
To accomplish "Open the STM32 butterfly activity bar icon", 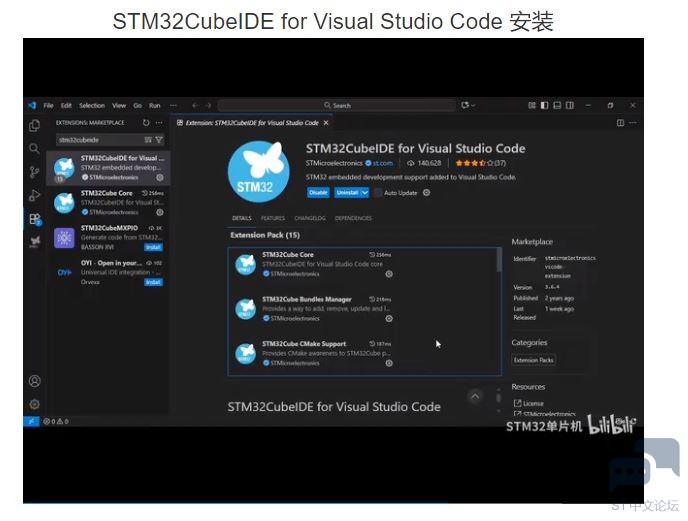I will [x=34, y=242].
